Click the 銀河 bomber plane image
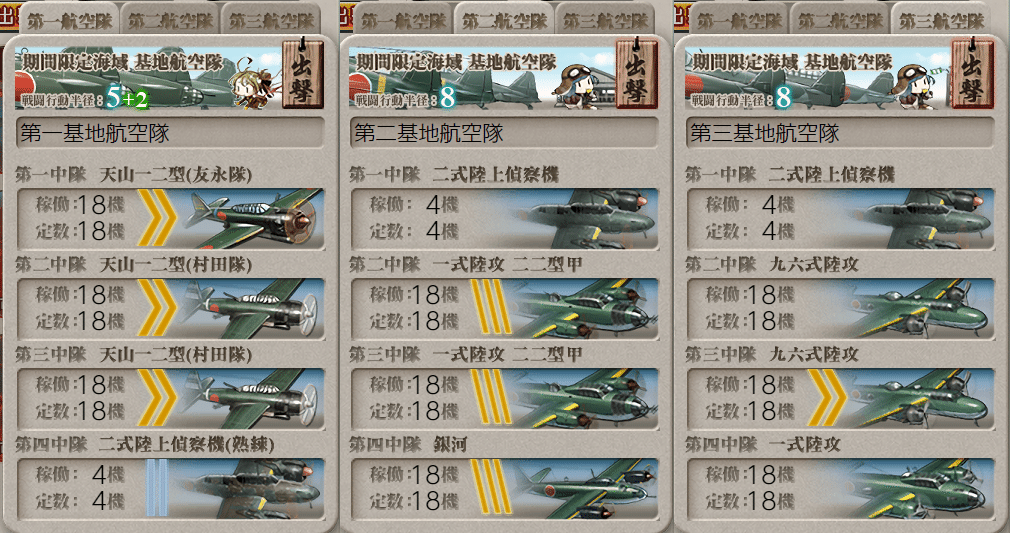The width and height of the screenshot is (1010, 533). point(585,488)
